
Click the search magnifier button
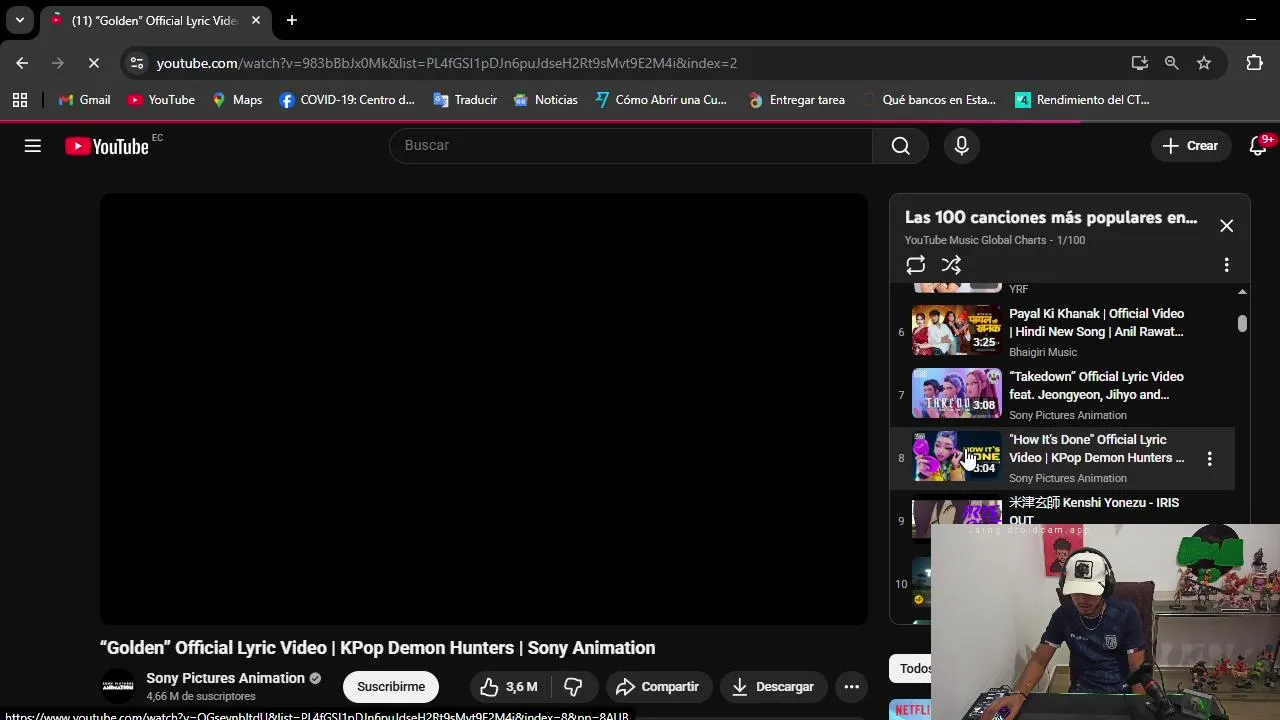pos(900,146)
